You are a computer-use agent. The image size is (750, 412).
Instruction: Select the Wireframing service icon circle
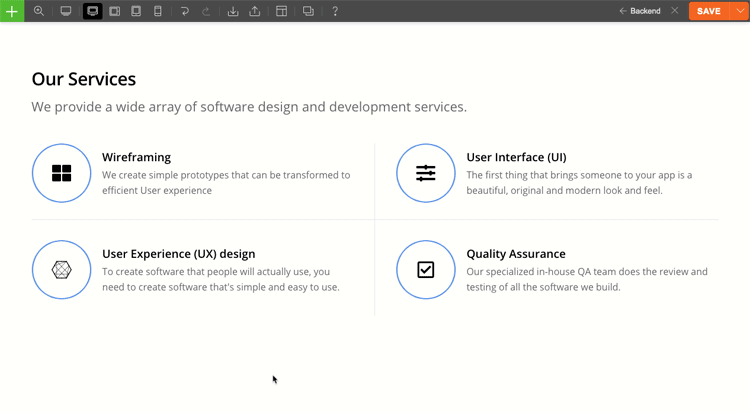coord(62,174)
